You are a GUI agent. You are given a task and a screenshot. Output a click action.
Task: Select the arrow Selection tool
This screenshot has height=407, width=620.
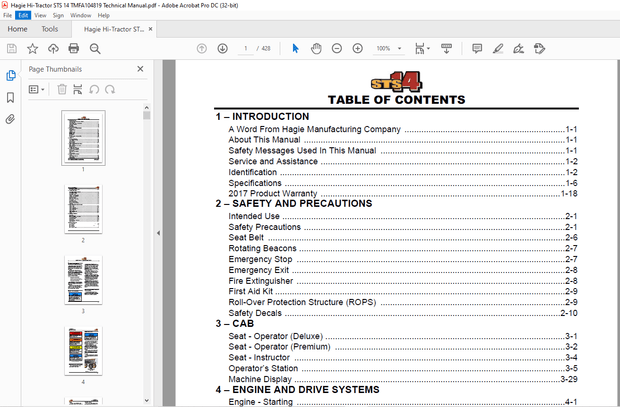point(295,49)
